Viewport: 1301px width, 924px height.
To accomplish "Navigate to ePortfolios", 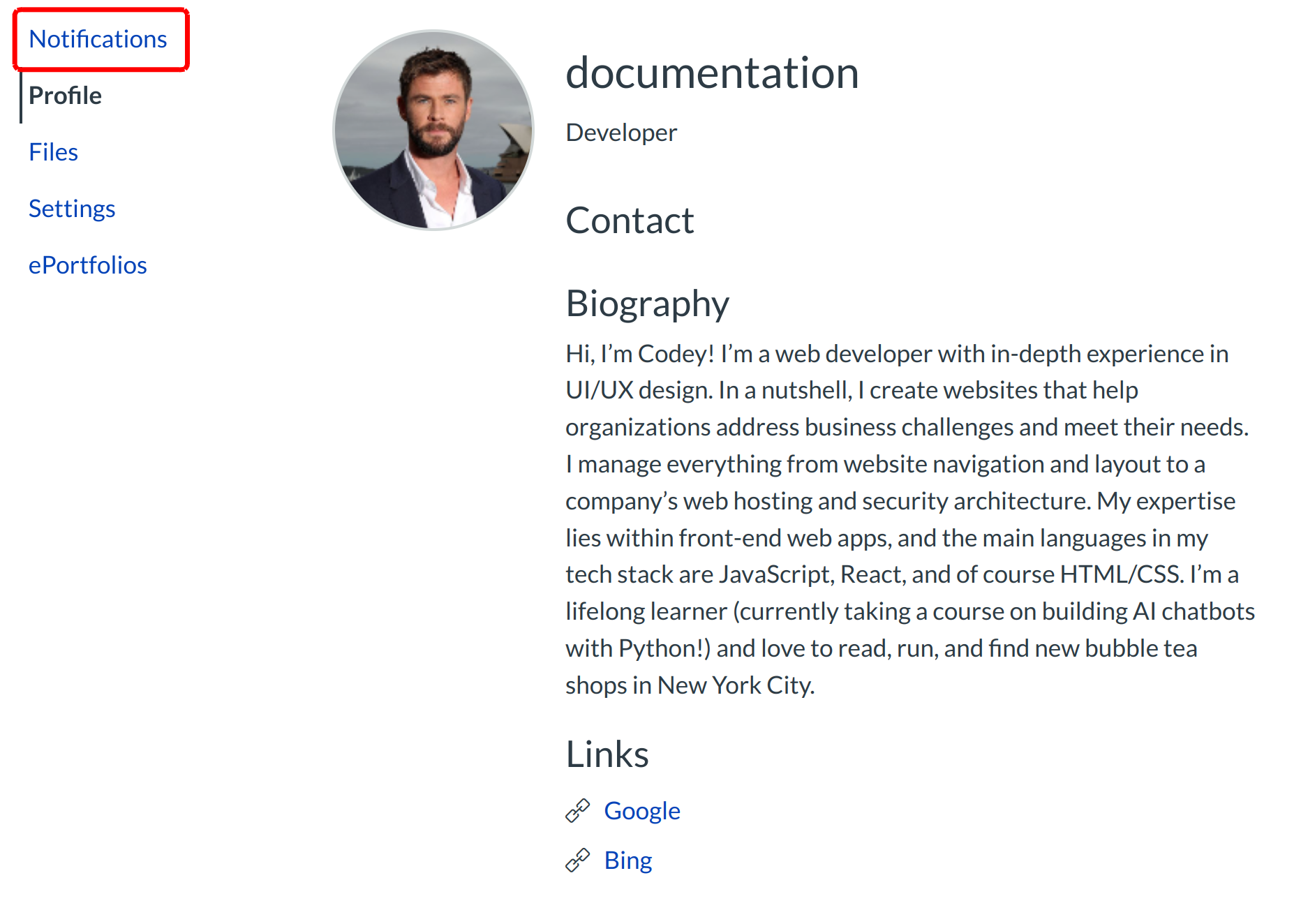I will pyautogui.click(x=87, y=265).
